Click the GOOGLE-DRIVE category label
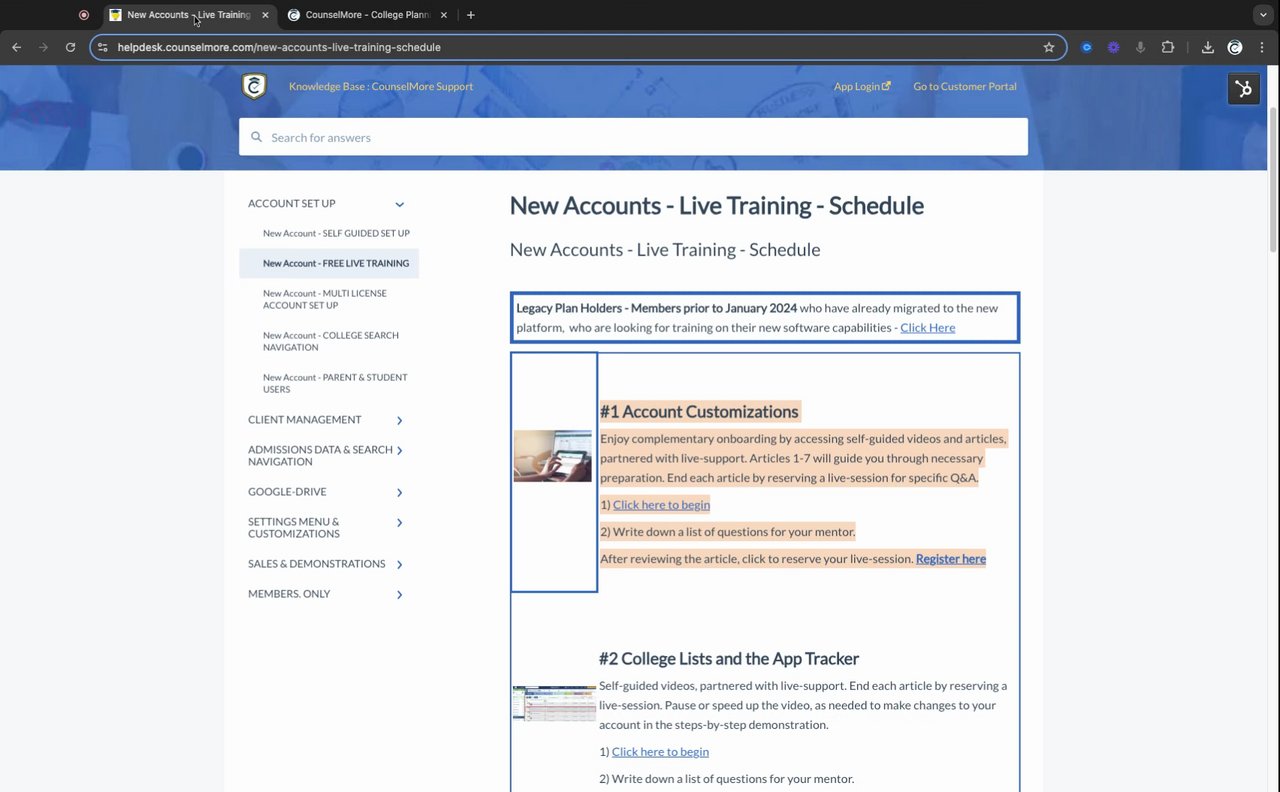This screenshot has width=1280, height=792. pos(287,492)
